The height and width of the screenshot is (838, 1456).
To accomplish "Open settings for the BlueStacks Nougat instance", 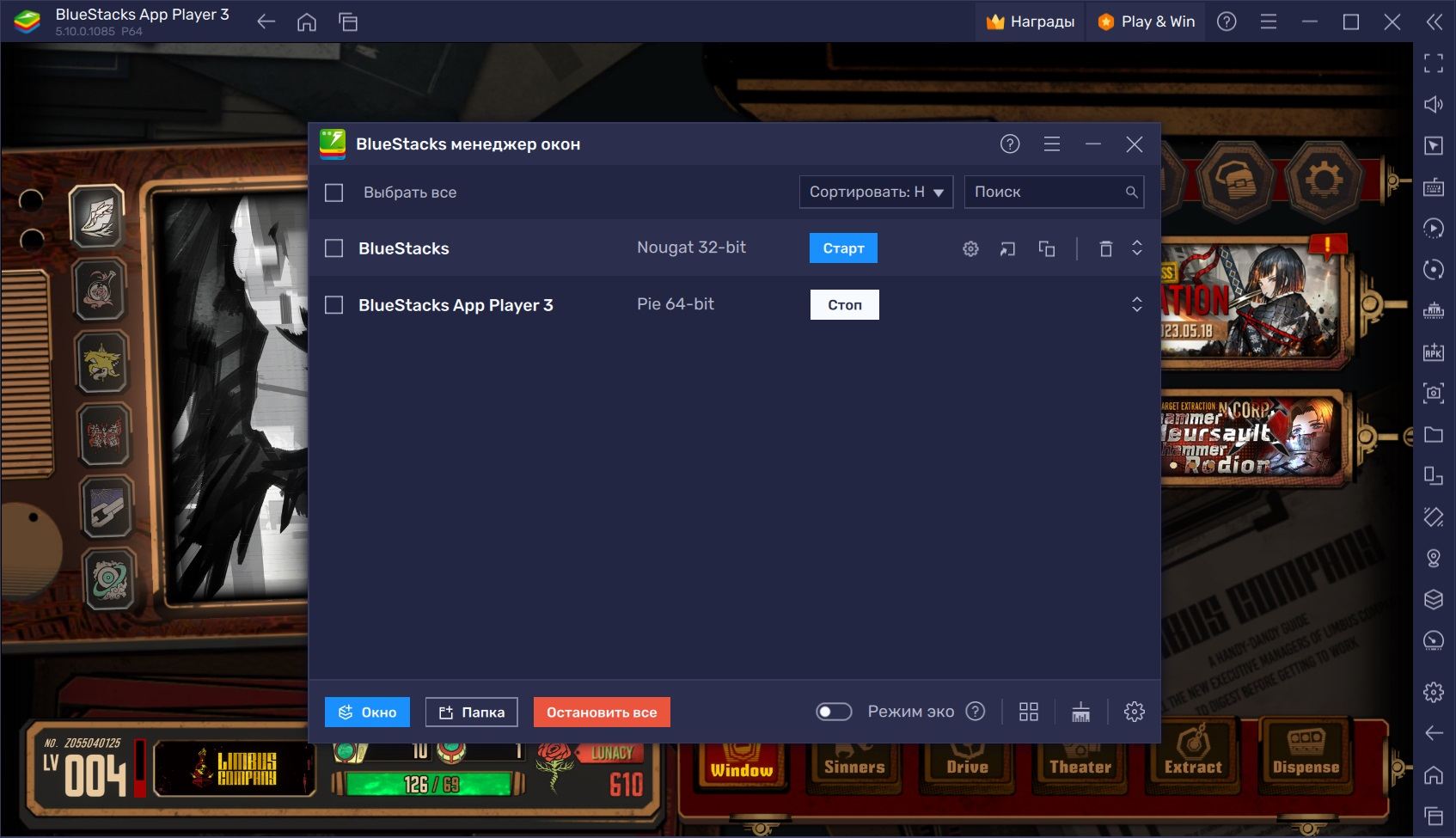I will pos(970,248).
